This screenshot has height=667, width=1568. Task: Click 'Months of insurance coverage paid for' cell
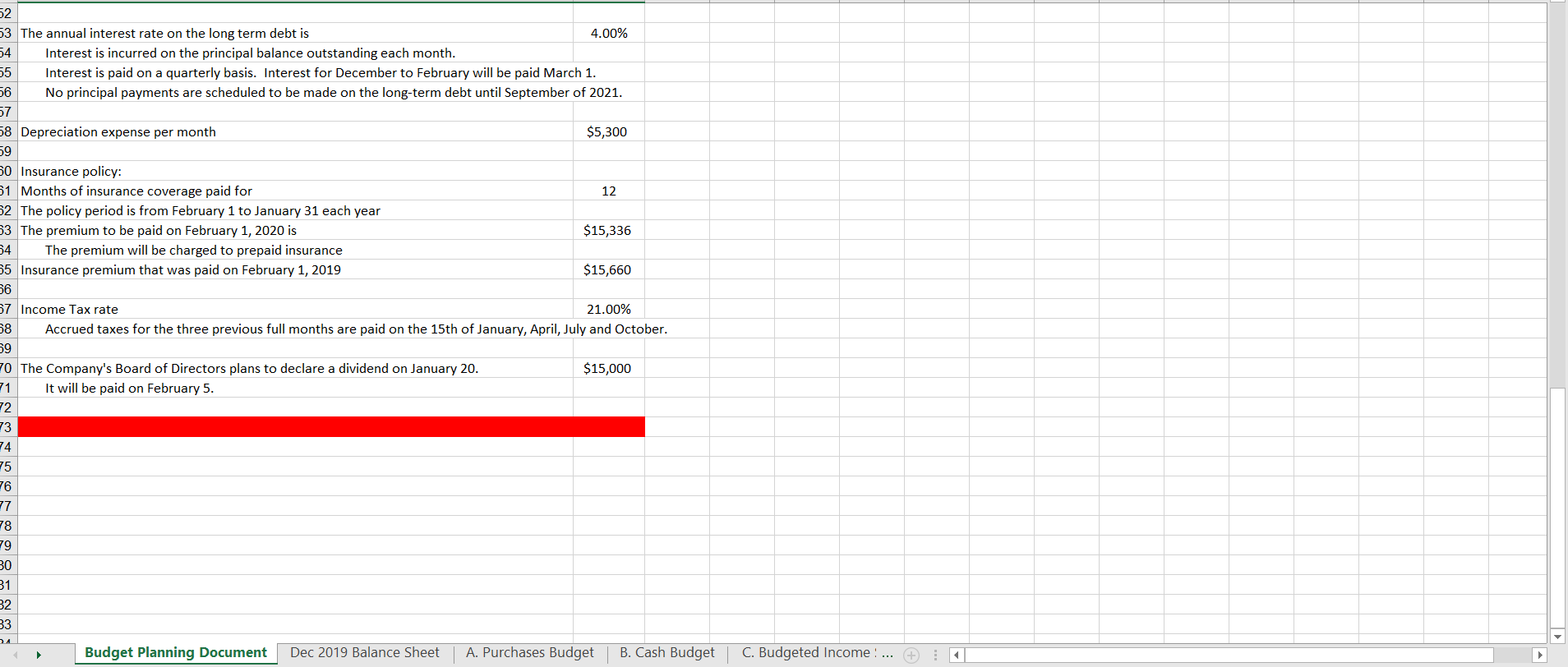point(295,191)
